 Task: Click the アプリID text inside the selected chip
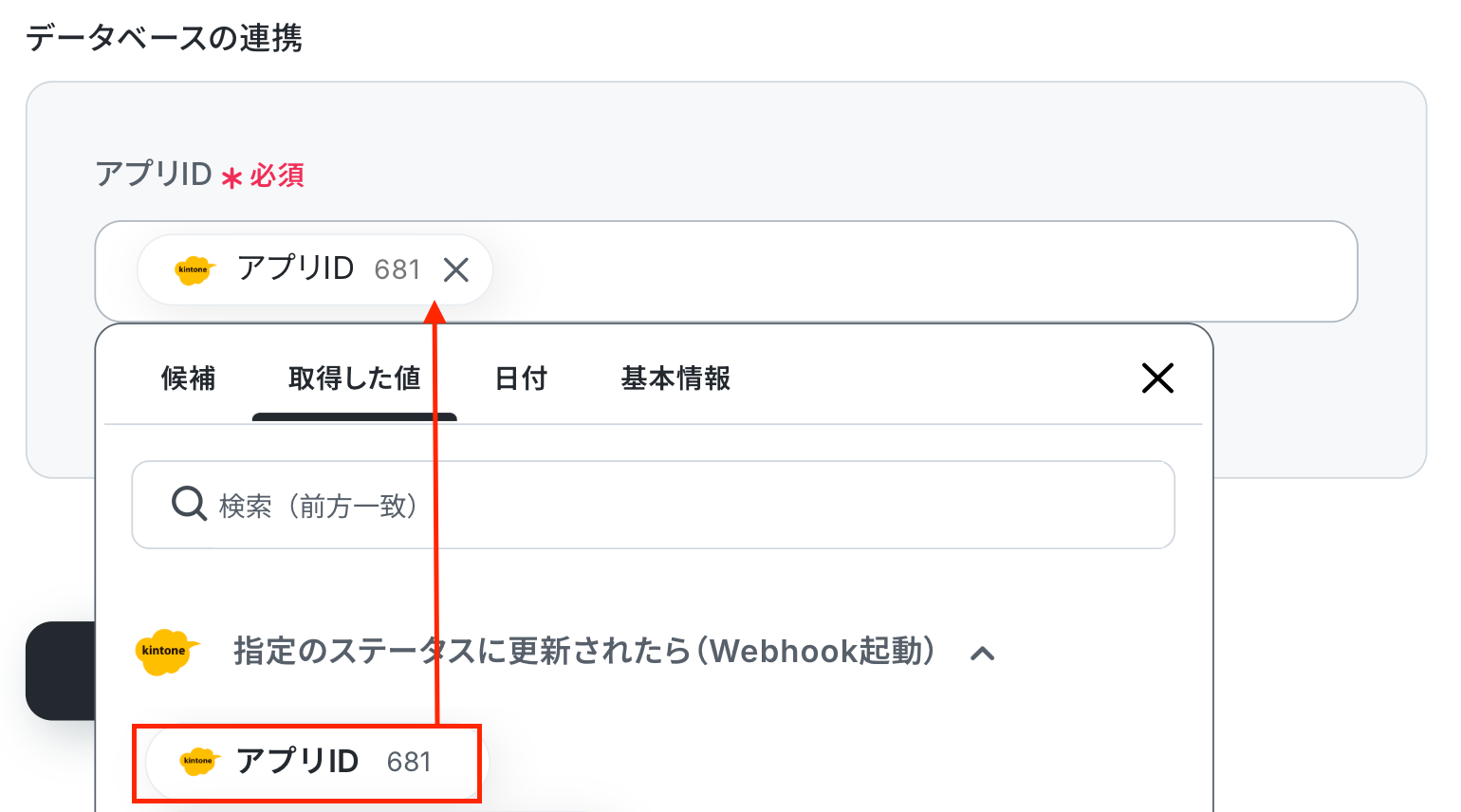[296, 268]
